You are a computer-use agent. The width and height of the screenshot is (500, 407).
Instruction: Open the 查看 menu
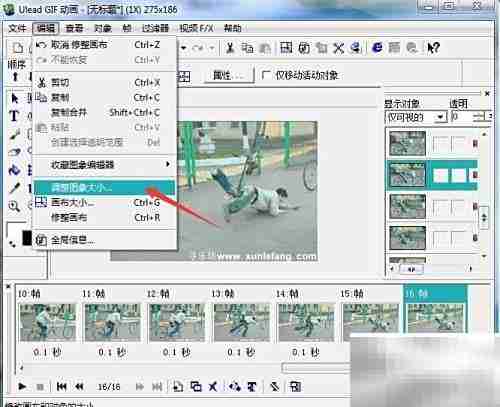74,28
